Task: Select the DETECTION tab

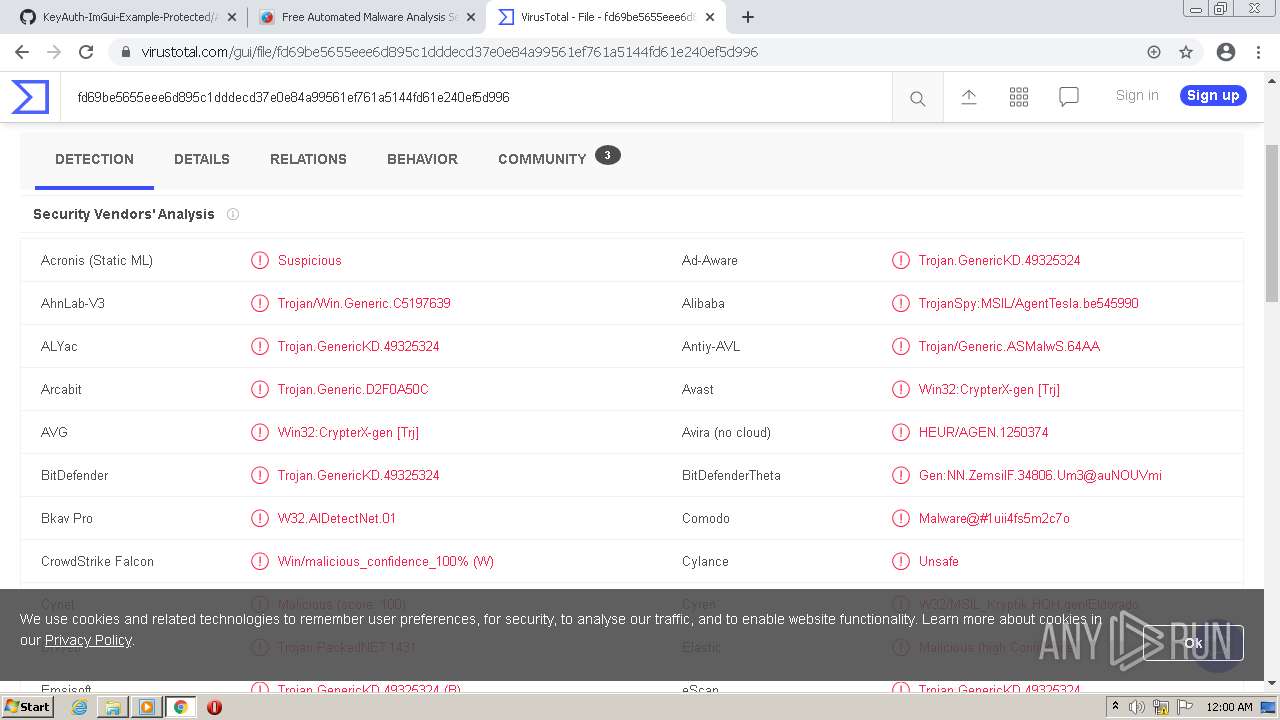Action: click(94, 159)
